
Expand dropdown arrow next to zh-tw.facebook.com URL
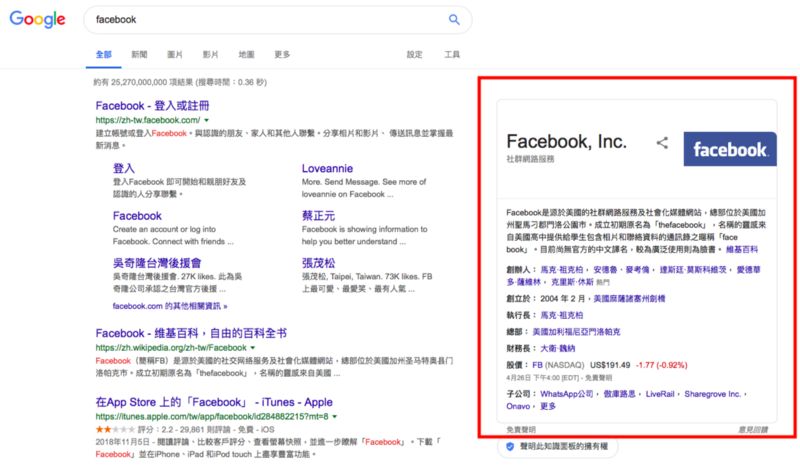tap(207, 120)
